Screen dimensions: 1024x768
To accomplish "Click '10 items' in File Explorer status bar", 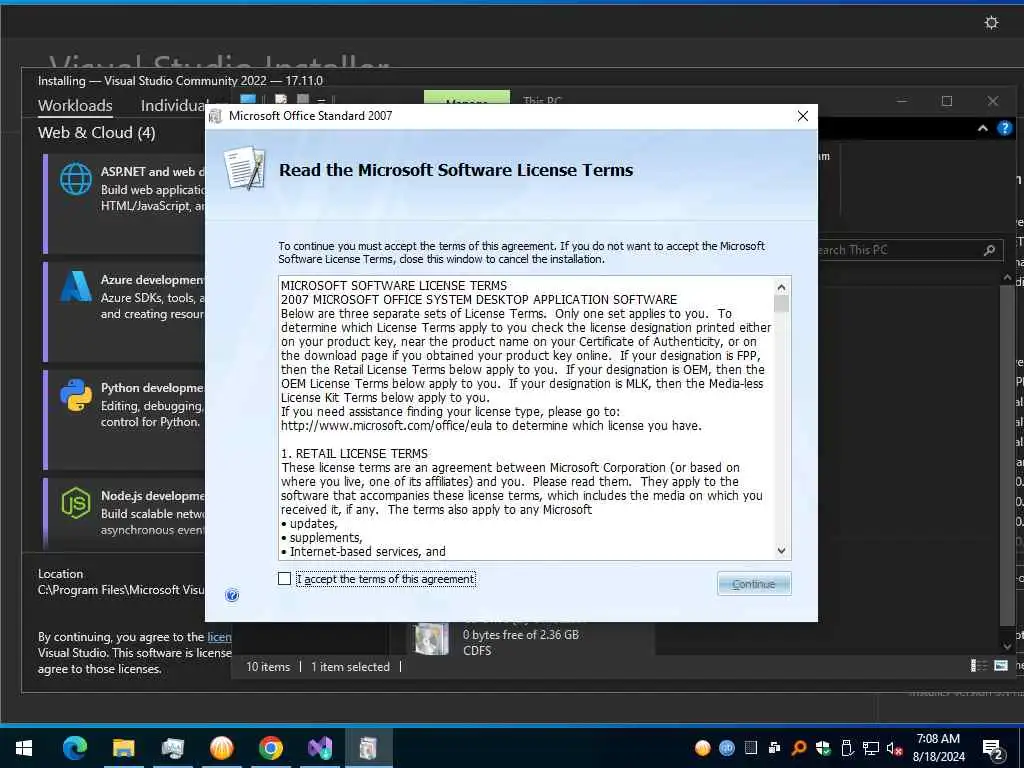I will click(x=268, y=667).
